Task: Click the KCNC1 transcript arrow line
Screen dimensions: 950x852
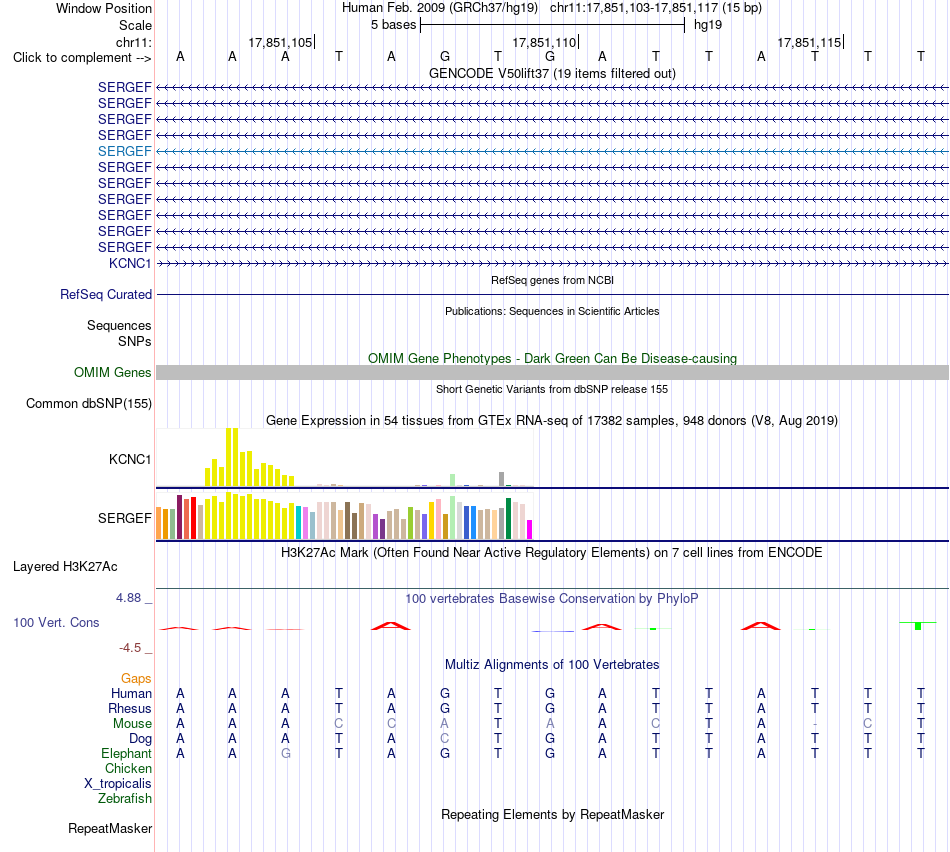Action: point(552,264)
